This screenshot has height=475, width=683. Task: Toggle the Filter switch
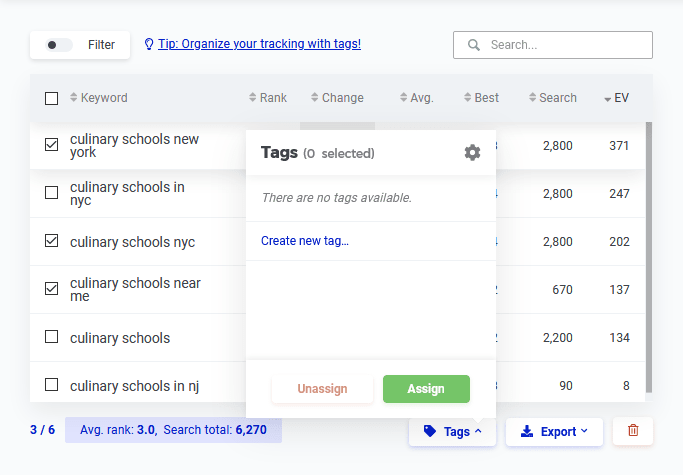point(59,45)
